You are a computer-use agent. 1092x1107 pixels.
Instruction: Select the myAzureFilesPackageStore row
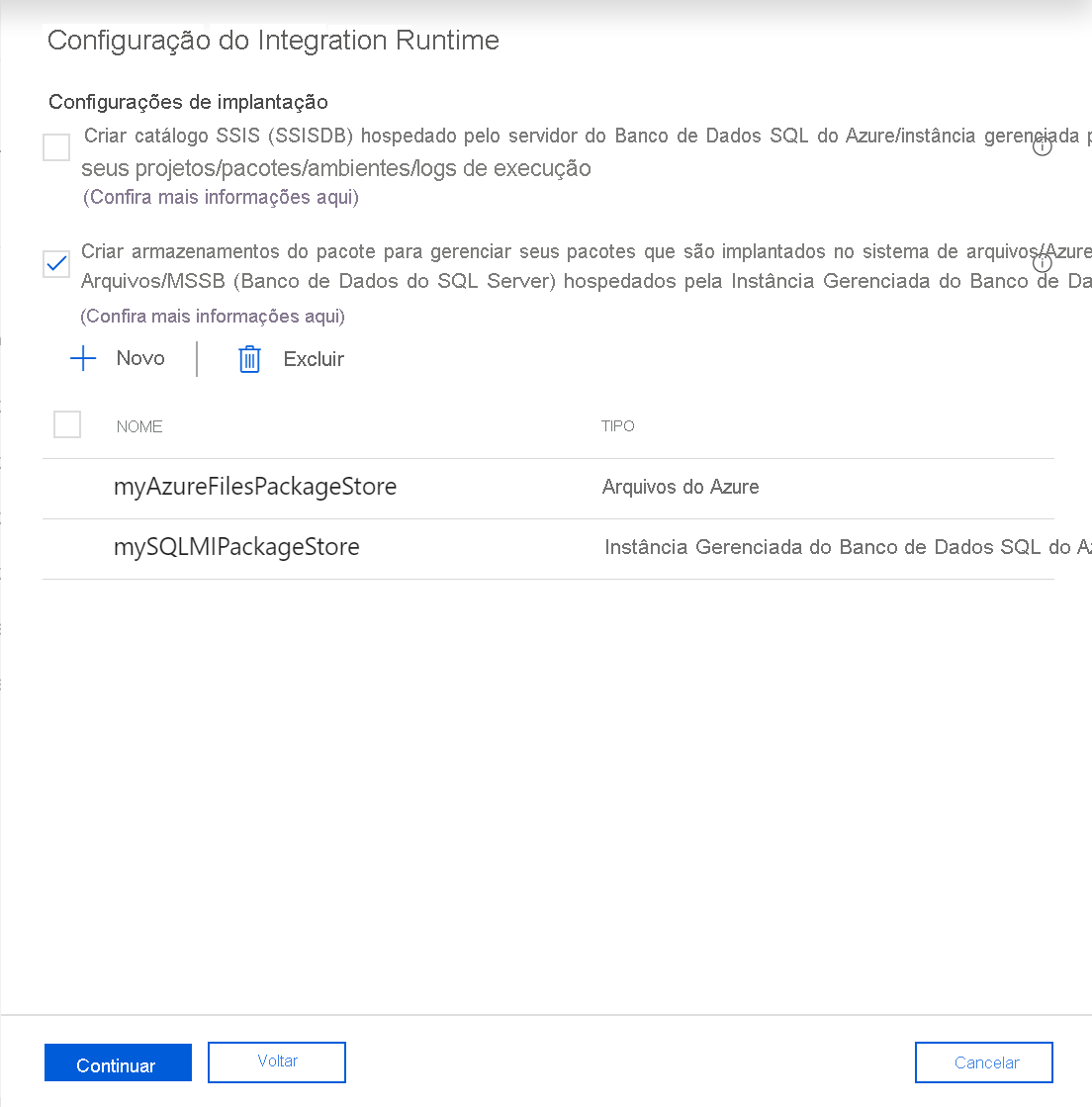[255, 487]
